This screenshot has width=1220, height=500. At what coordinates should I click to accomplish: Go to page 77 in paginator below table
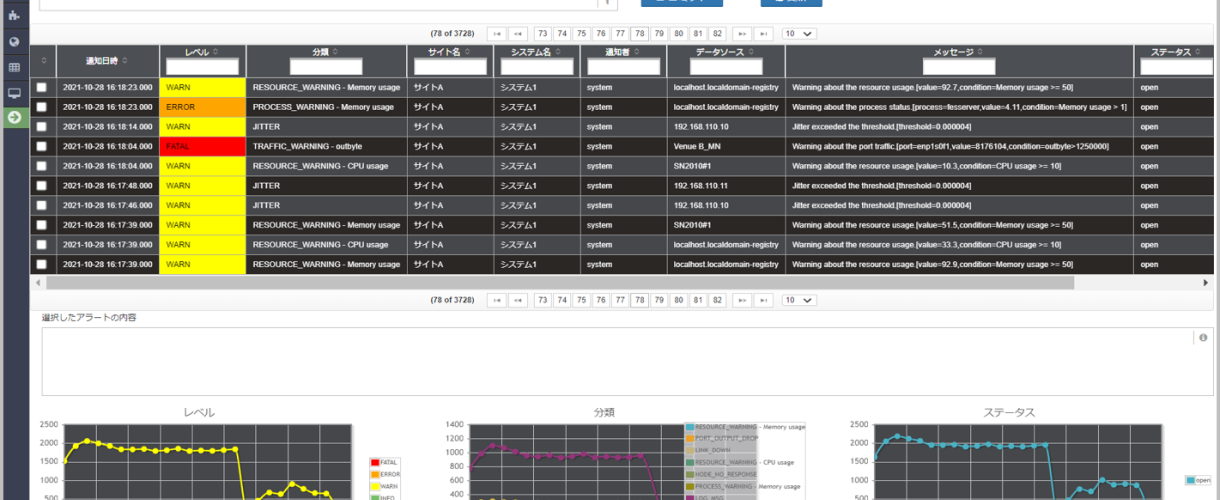620,300
